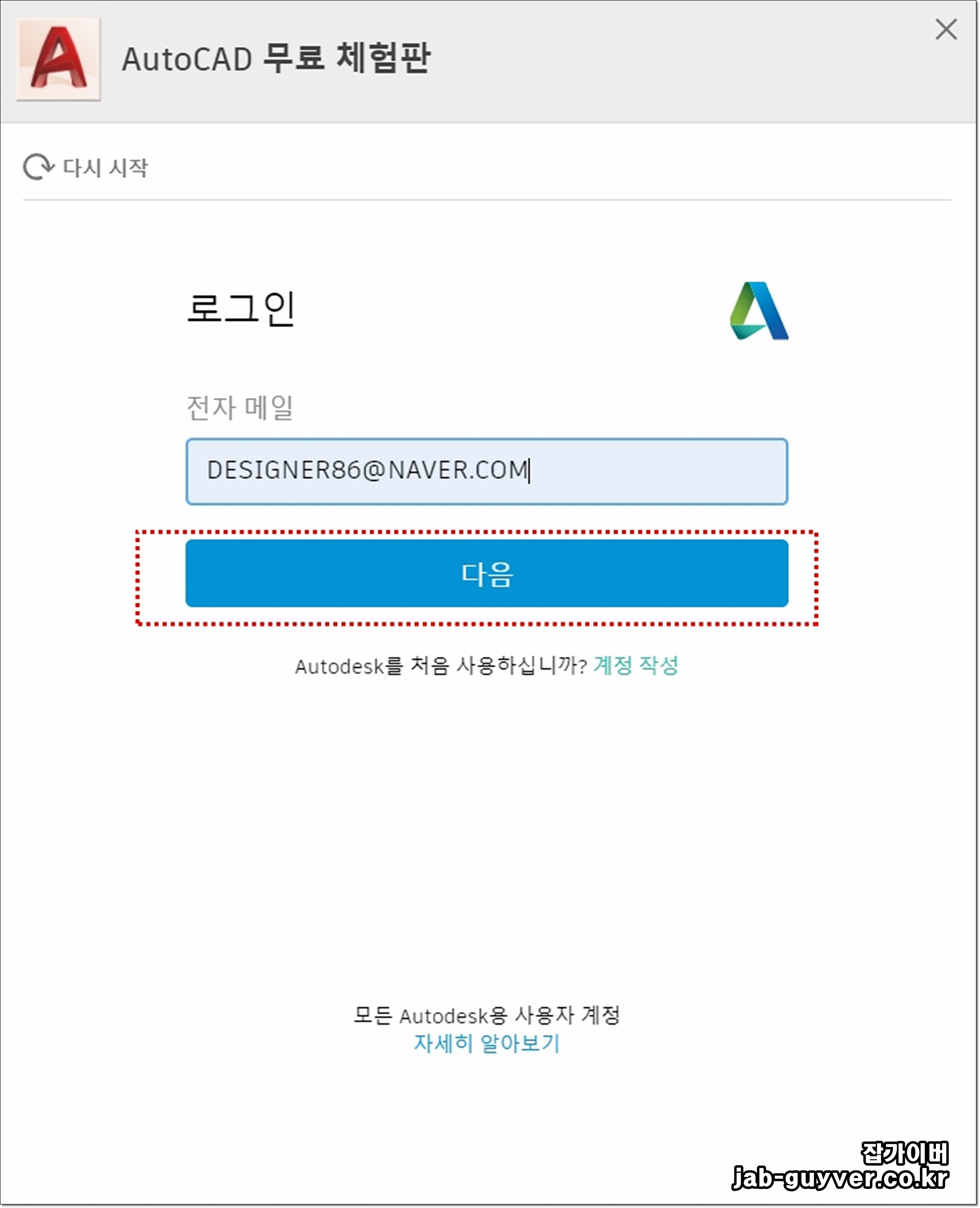Click the 잡가이버 watermark text
Image resolution: width=980 pixels, height=1208 pixels.
pos(905,1153)
